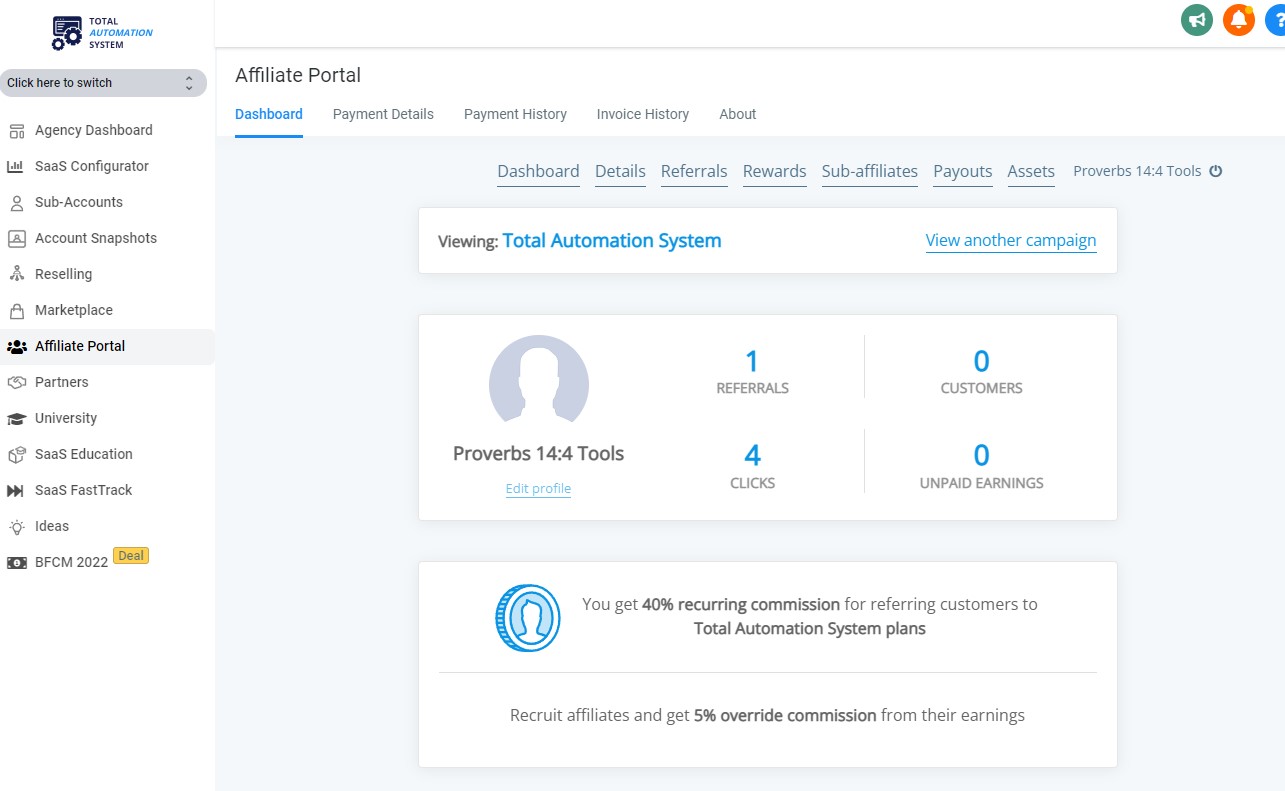This screenshot has width=1285, height=791.
Task: Open the help question mark icon
Action: pyautogui.click(x=1275, y=20)
